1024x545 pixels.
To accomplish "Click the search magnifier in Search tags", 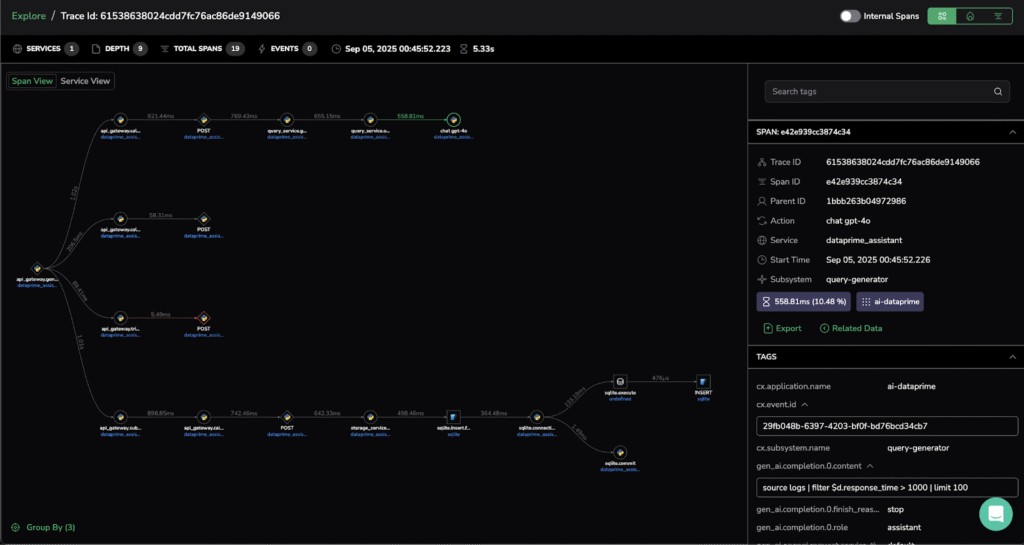I will coord(997,92).
